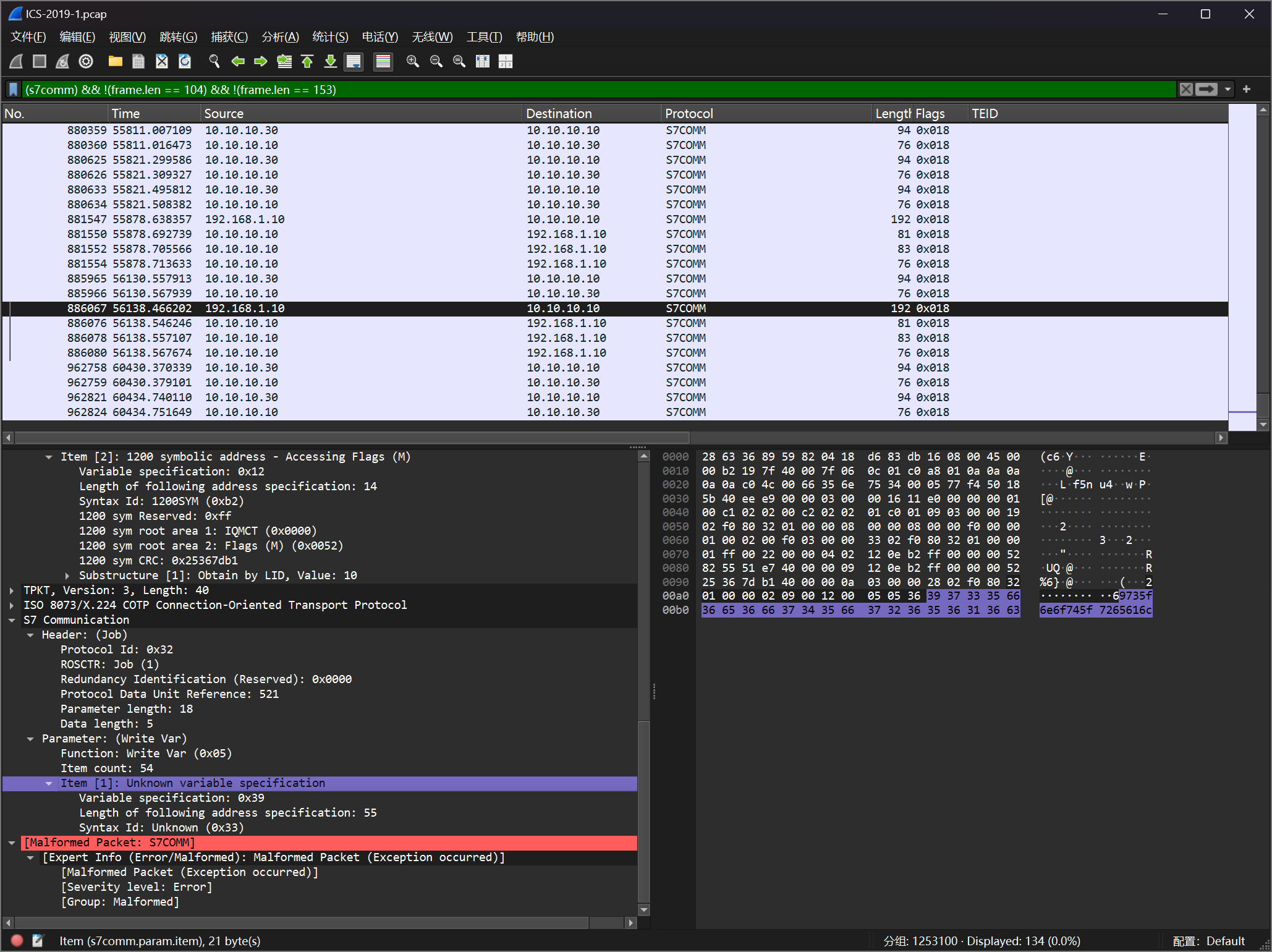Close this capture file icon
The image size is (1272, 952).
(161, 61)
